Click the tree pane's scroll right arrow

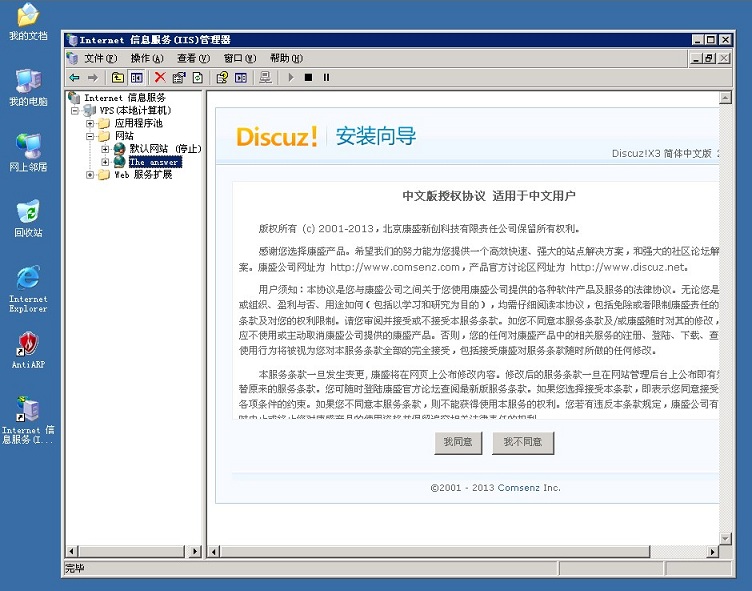(195, 551)
